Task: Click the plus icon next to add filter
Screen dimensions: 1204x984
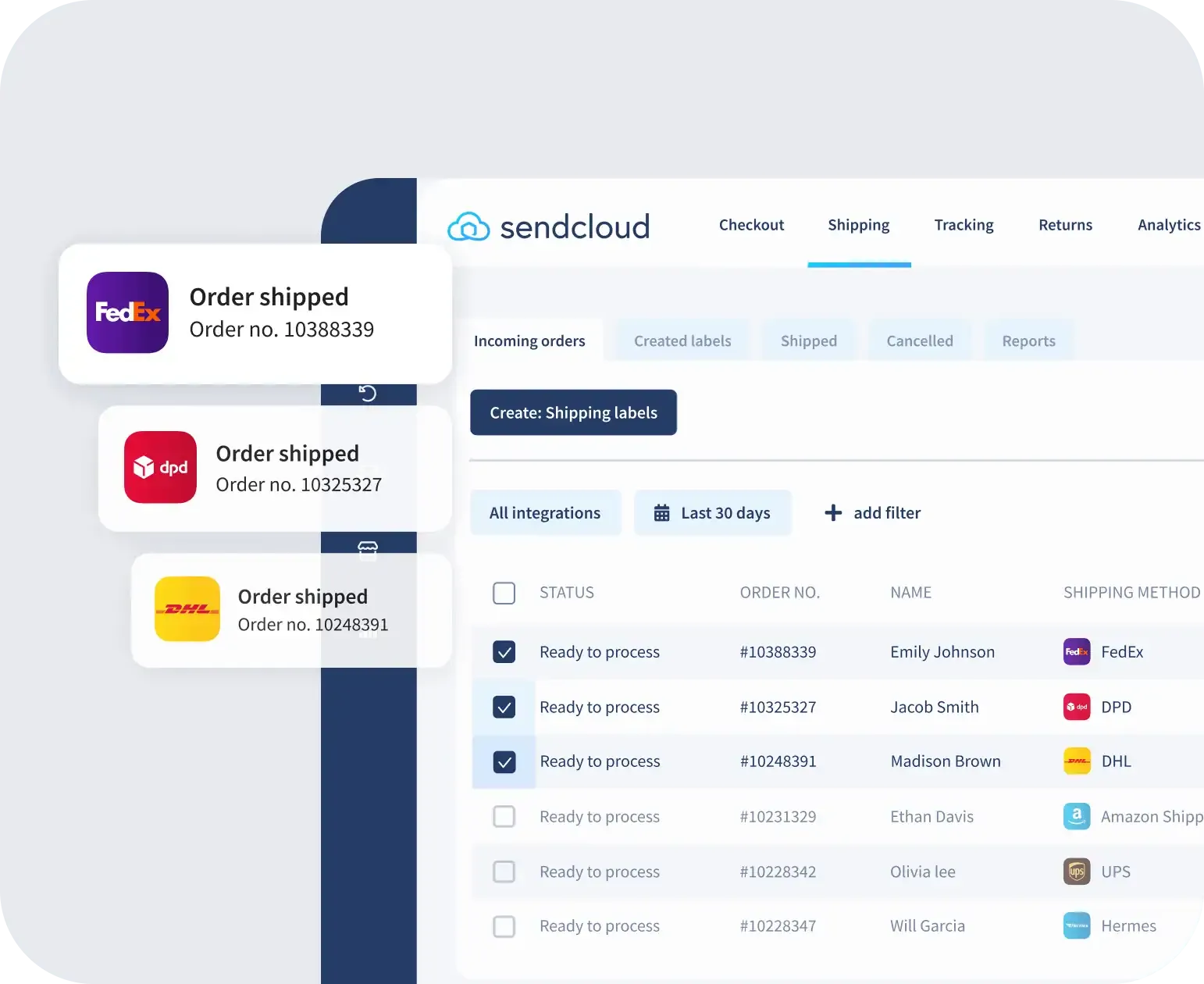Action: point(833,512)
